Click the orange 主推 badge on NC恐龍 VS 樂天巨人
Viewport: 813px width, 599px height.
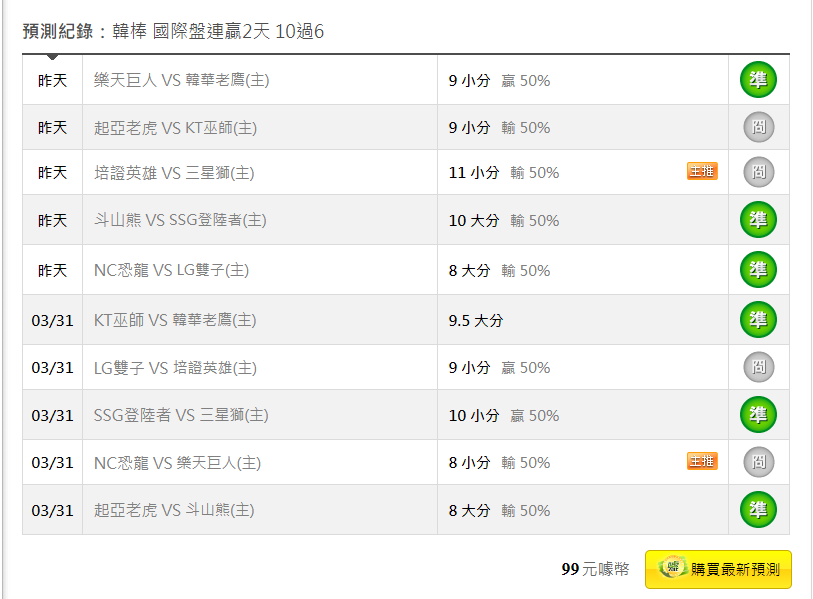pyautogui.click(x=702, y=461)
